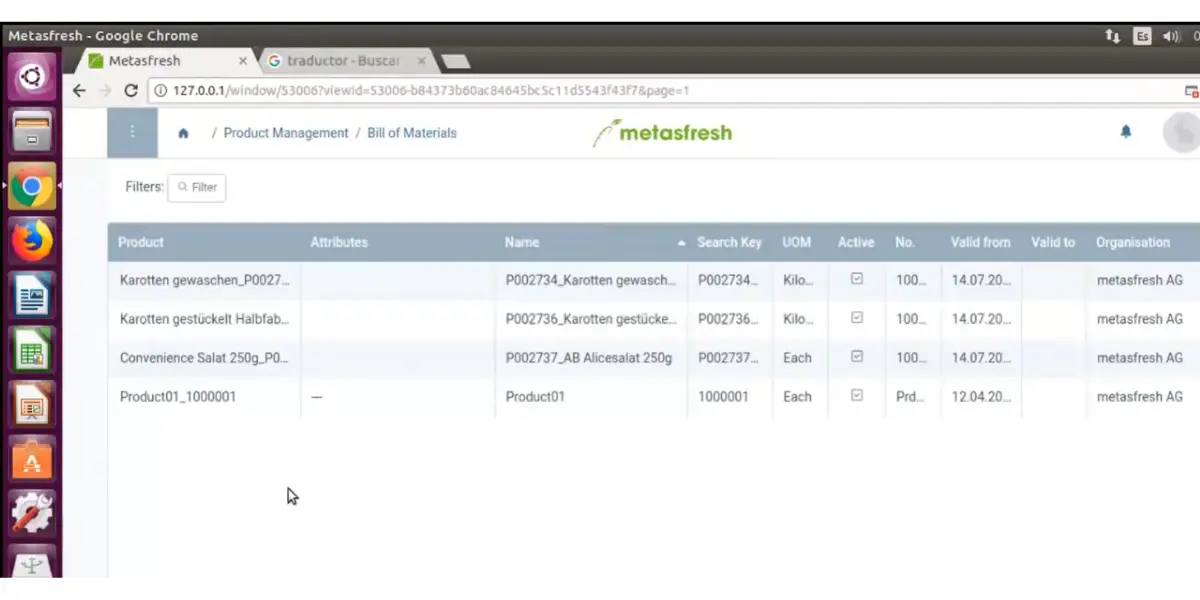The image size is (1200, 600).
Task: Open a new Chrome tab
Action: point(456,62)
